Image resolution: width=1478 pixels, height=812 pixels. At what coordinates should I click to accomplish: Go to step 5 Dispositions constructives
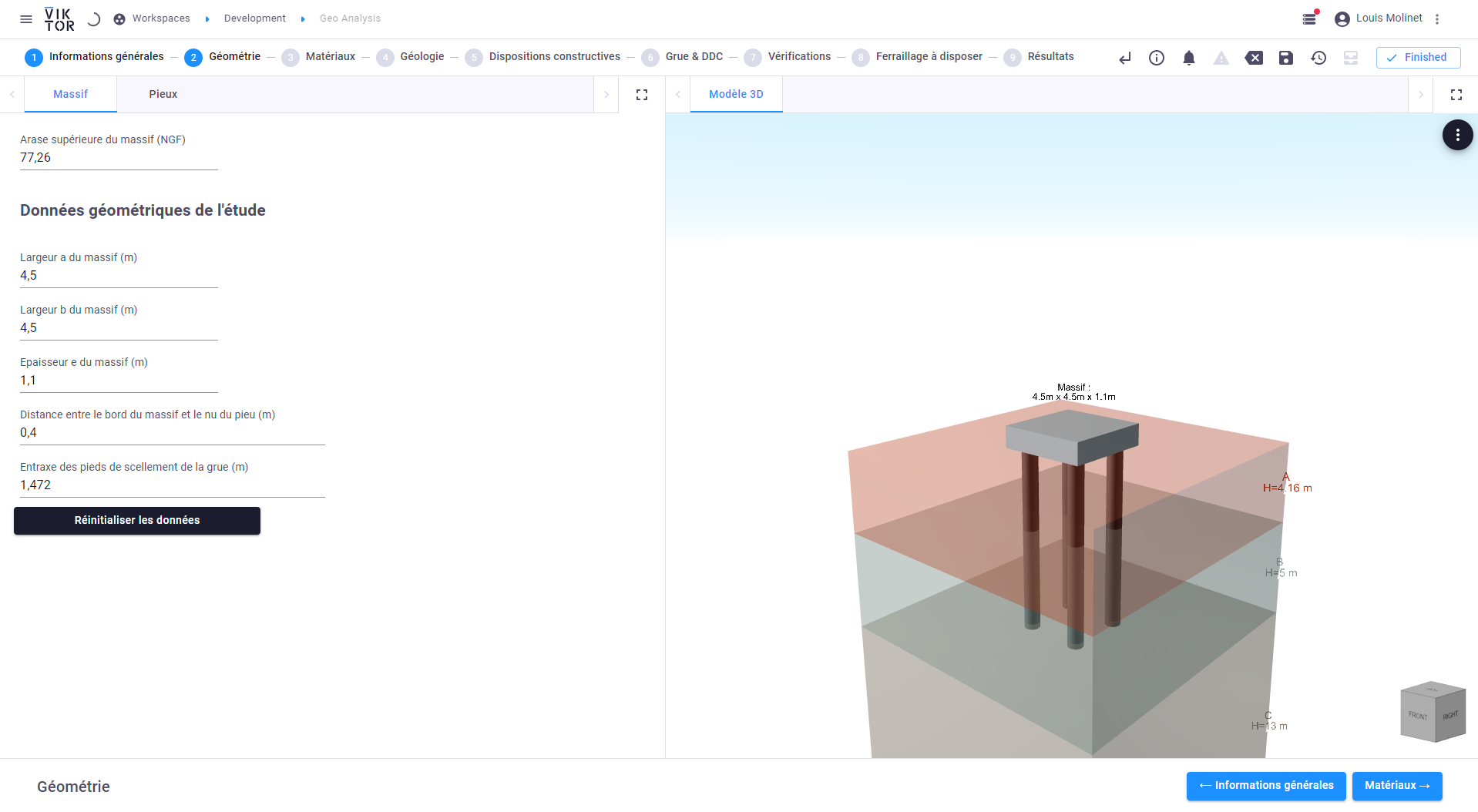(542, 57)
